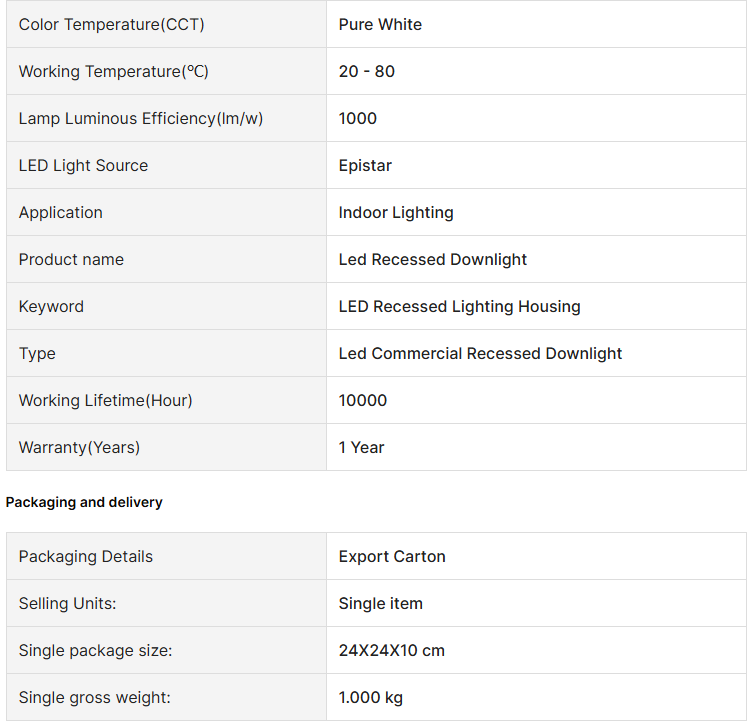
Task: Select the '1000' luminous efficiency value
Action: pos(357,118)
